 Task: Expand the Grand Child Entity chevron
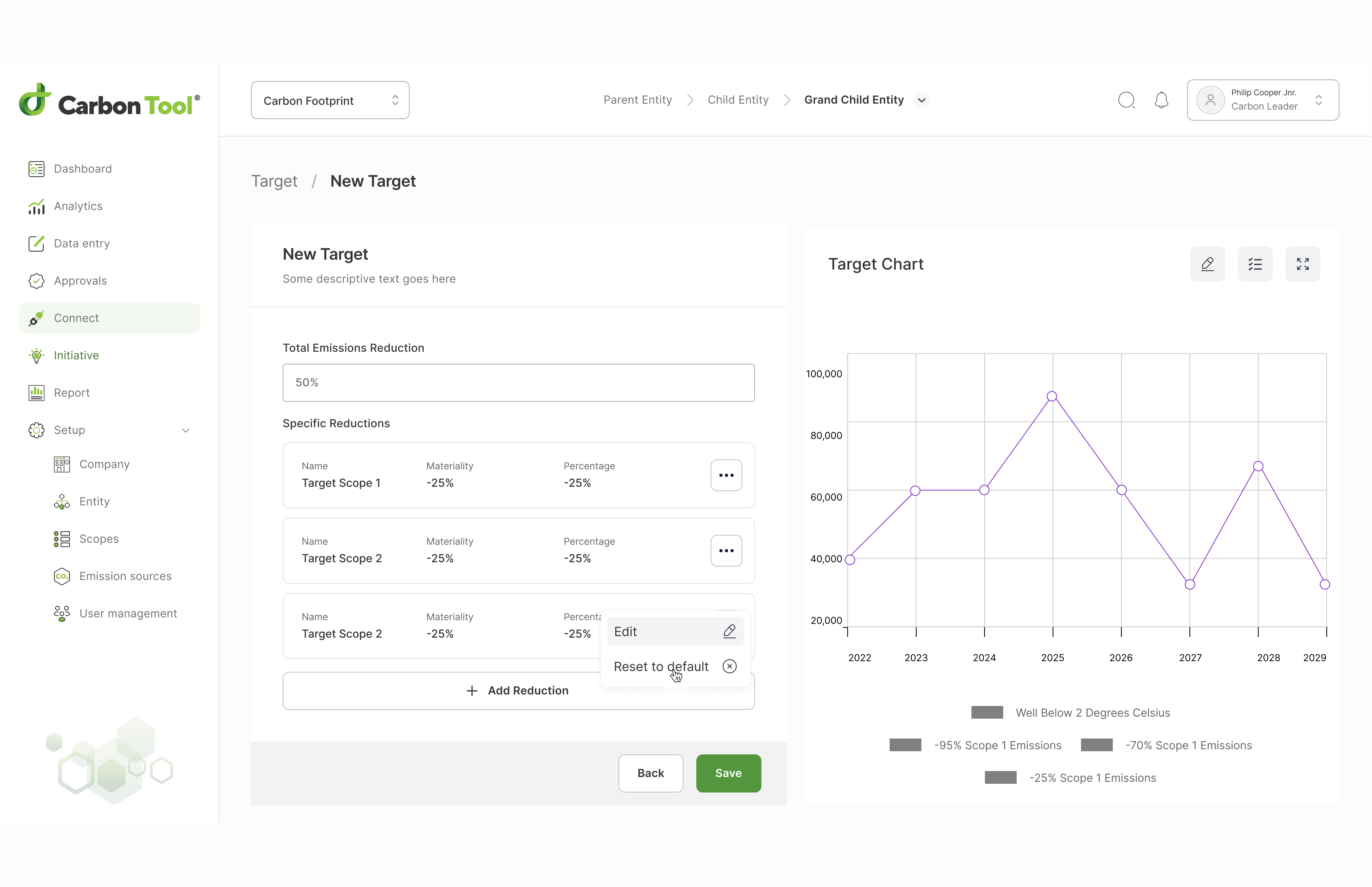[x=922, y=100]
